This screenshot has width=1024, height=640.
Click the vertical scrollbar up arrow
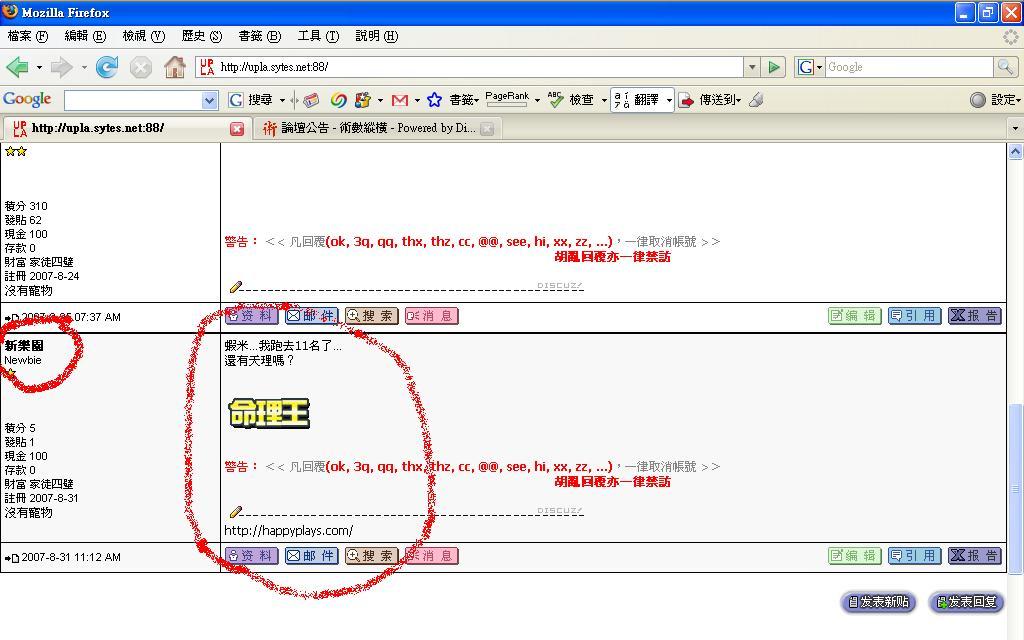click(x=1015, y=151)
